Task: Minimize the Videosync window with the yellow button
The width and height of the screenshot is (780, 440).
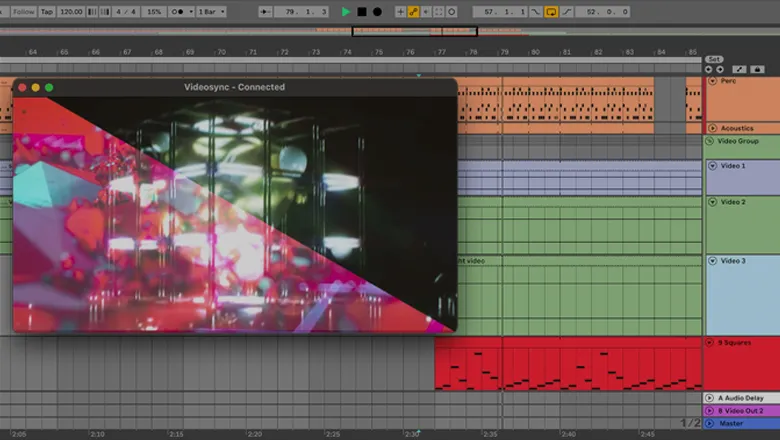Action: pyautogui.click(x=35, y=88)
